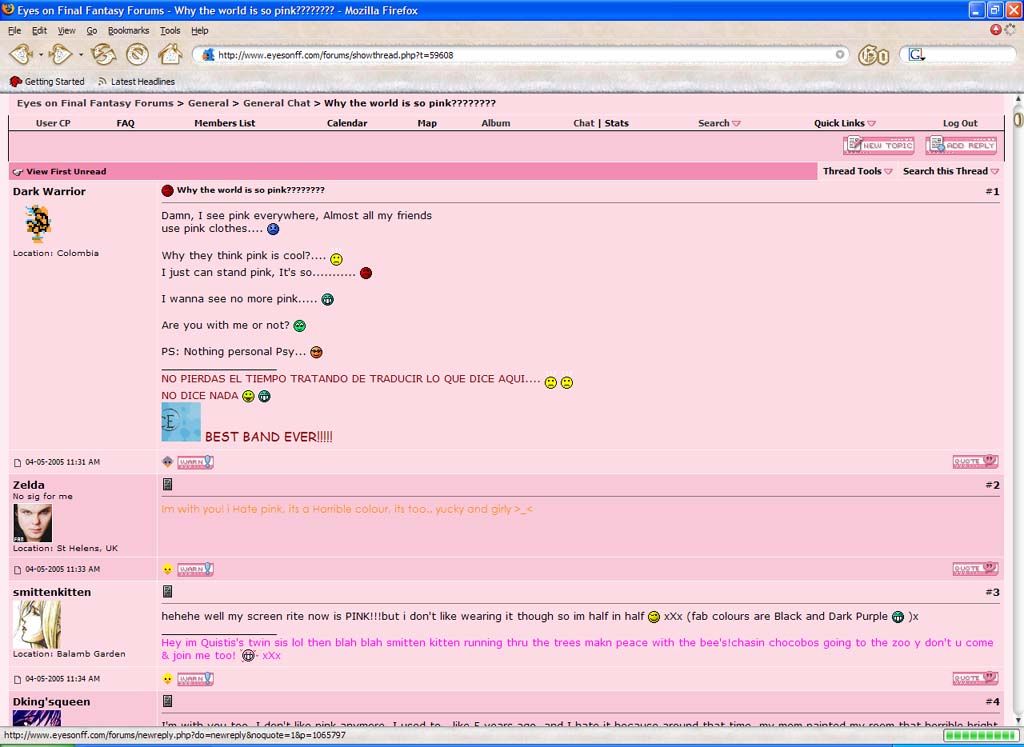Expand the address bar URL history dropdown

840,55
